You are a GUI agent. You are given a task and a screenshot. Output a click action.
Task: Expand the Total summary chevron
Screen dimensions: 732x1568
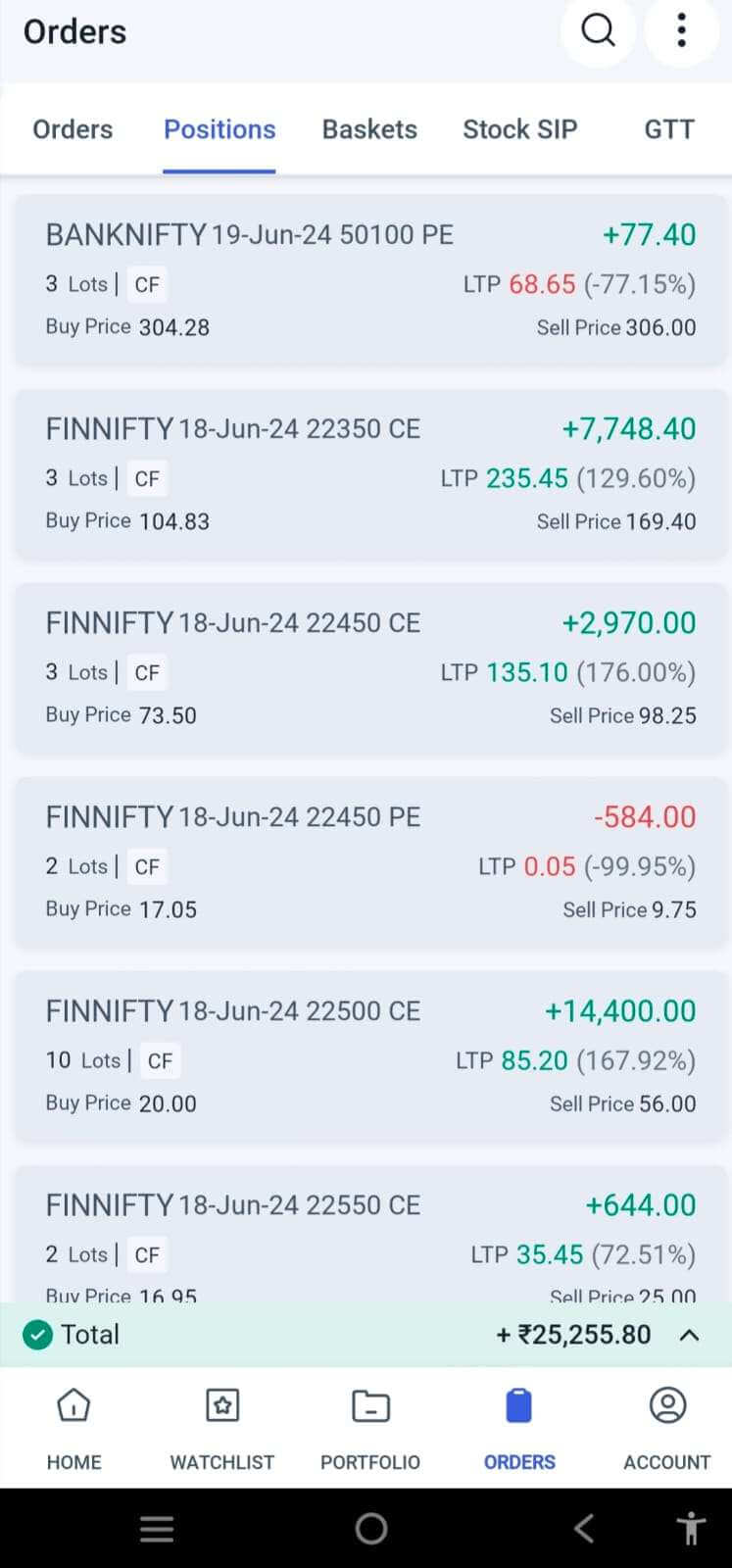[x=690, y=1335]
